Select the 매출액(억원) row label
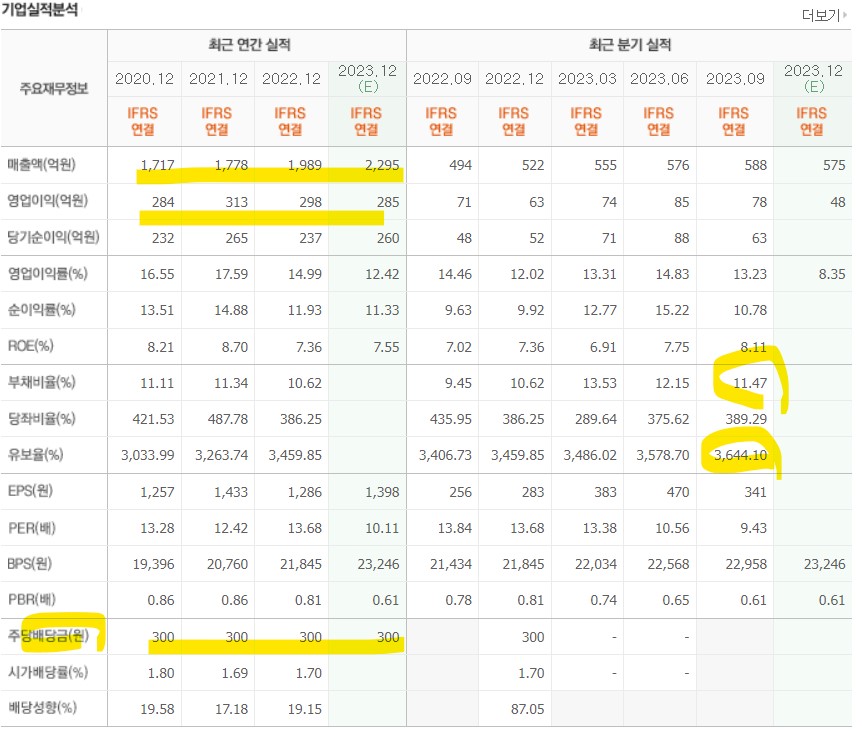862x731 pixels. pos(42,165)
